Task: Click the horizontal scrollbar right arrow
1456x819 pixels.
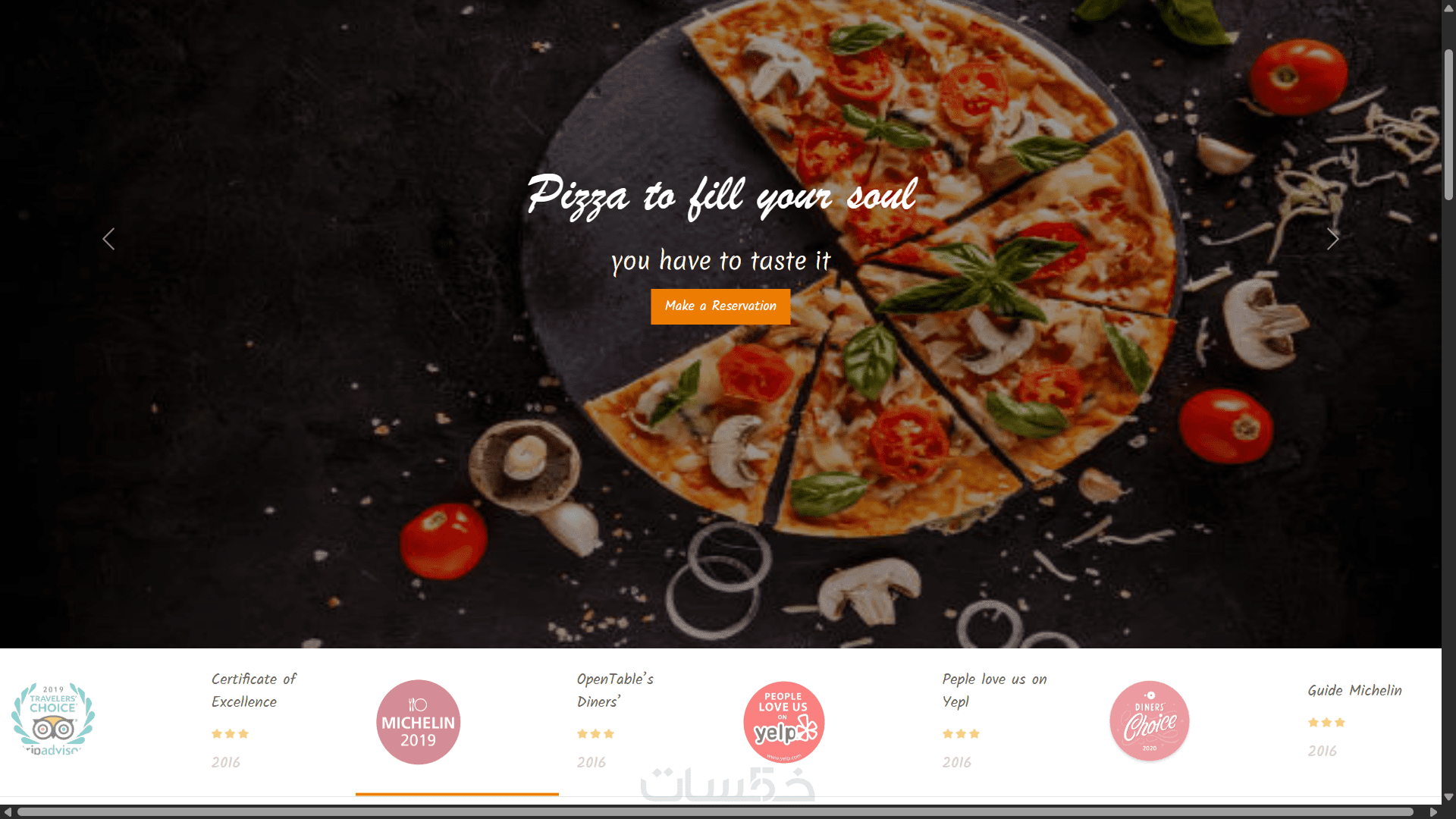Action: (1433, 812)
